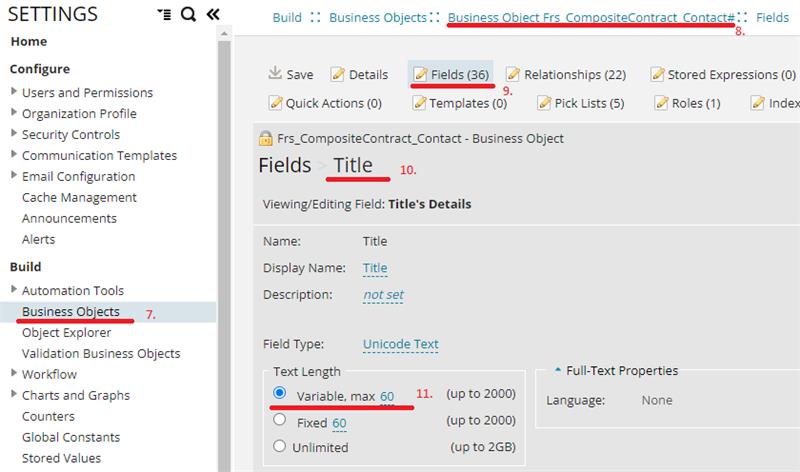800x472 pixels.
Task: Click the Pick Lists (5) pencil icon
Action: coord(545,103)
